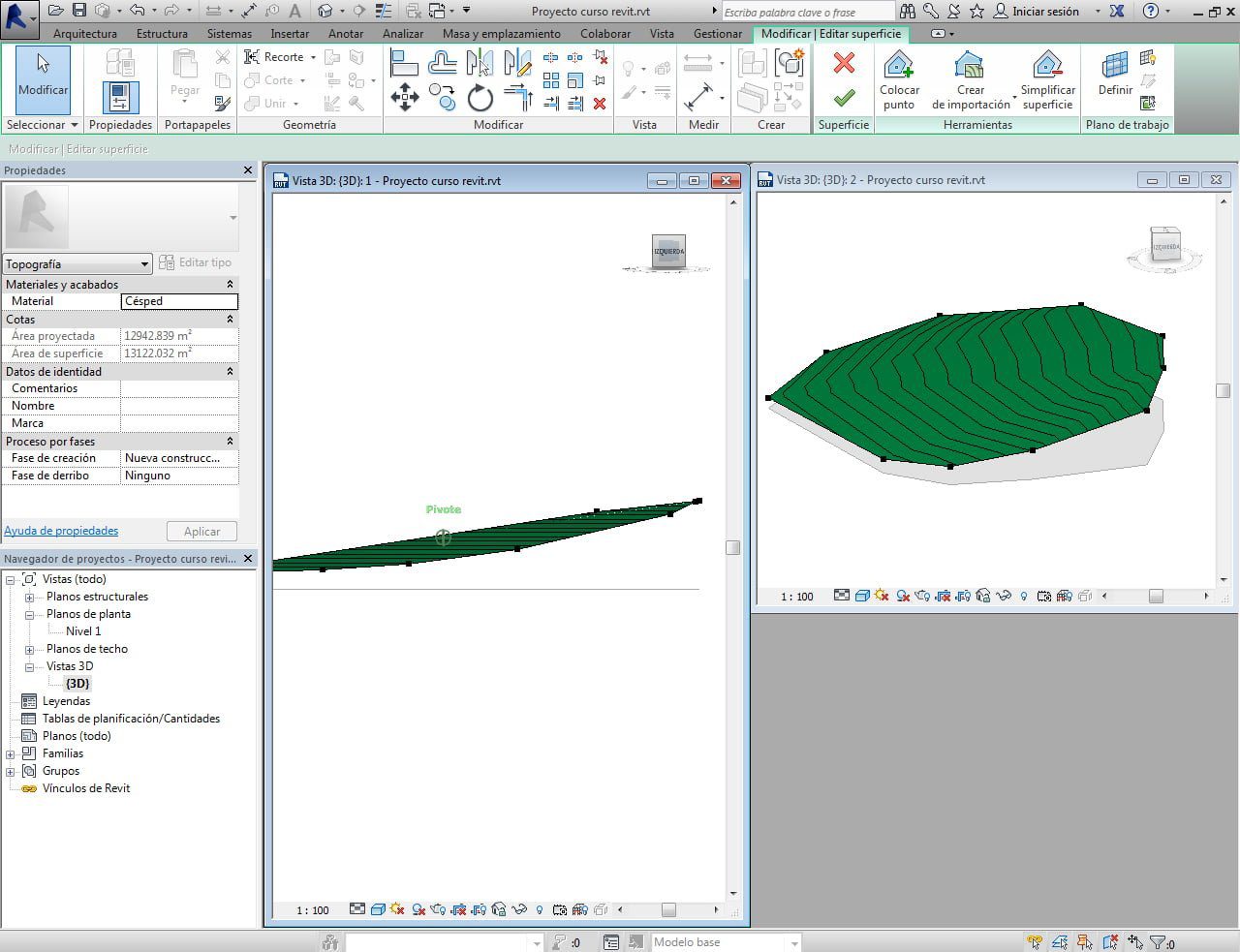The height and width of the screenshot is (952, 1240).
Task: Toggle sun path icon in view 2 control bar
Action: click(882, 596)
